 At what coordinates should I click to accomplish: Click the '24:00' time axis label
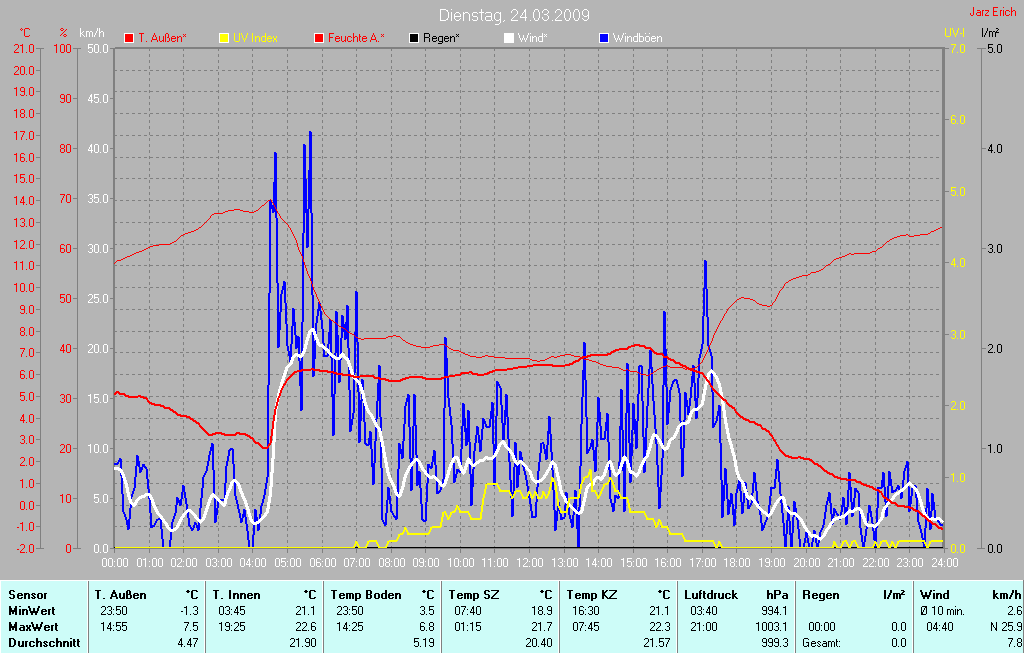(x=944, y=563)
